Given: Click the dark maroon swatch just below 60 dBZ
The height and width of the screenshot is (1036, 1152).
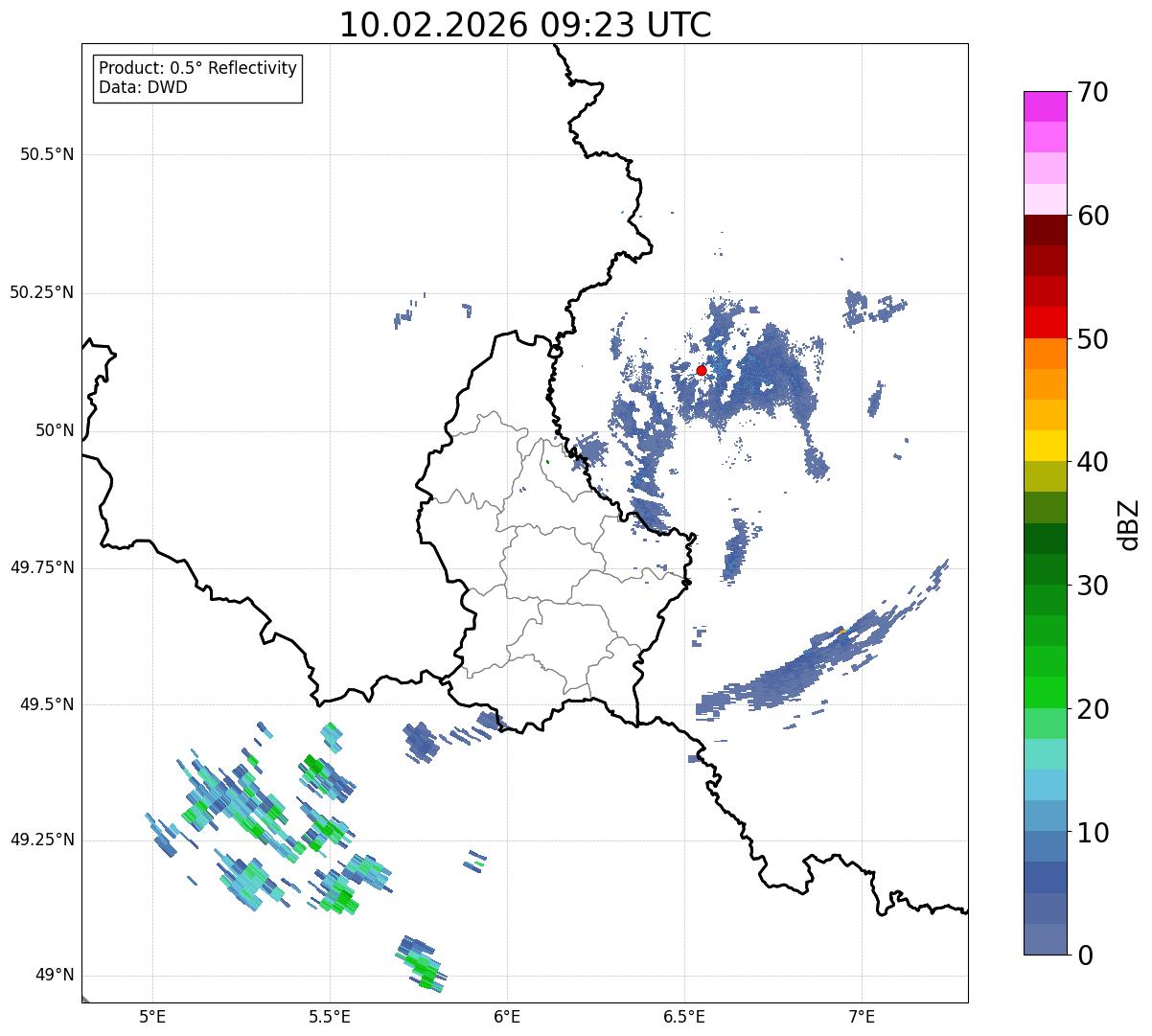Looking at the screenshot, I should pos(1045,230).
